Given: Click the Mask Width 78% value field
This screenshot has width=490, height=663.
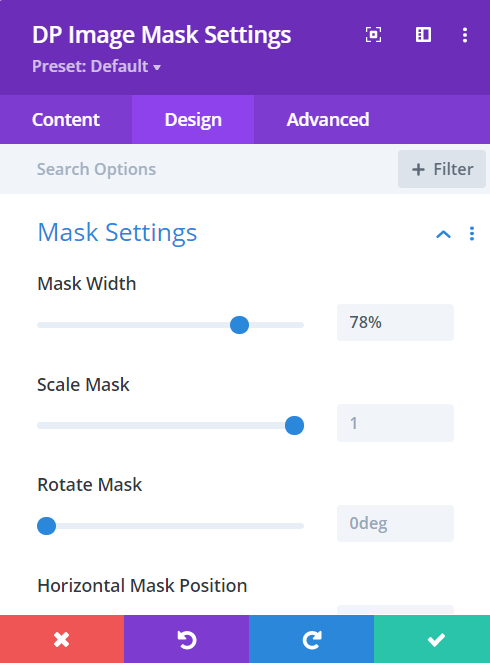Looking at the screenshot, I should pyautogui.click(x=395, y=323).
